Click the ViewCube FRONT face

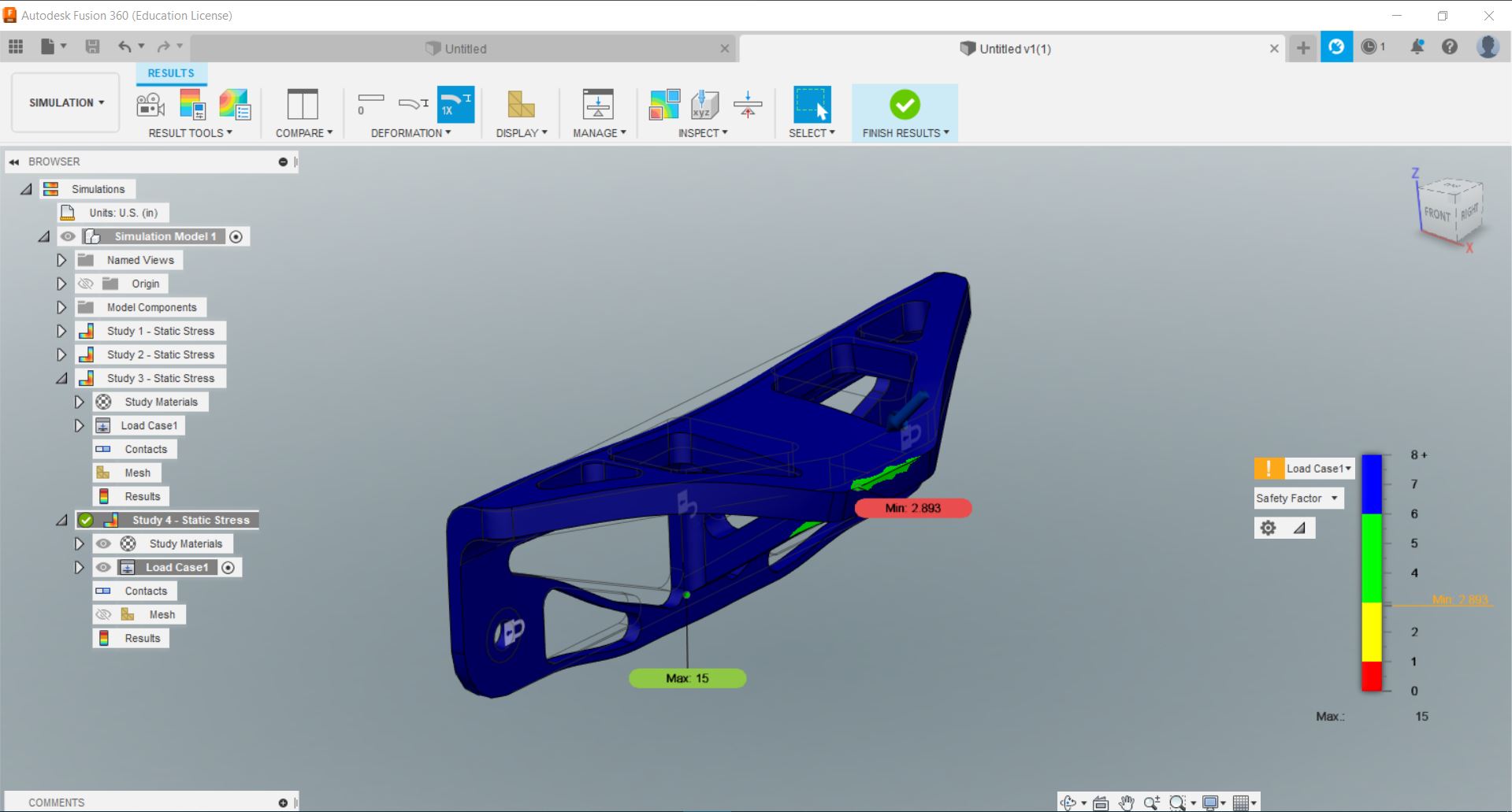point(1437,213)
